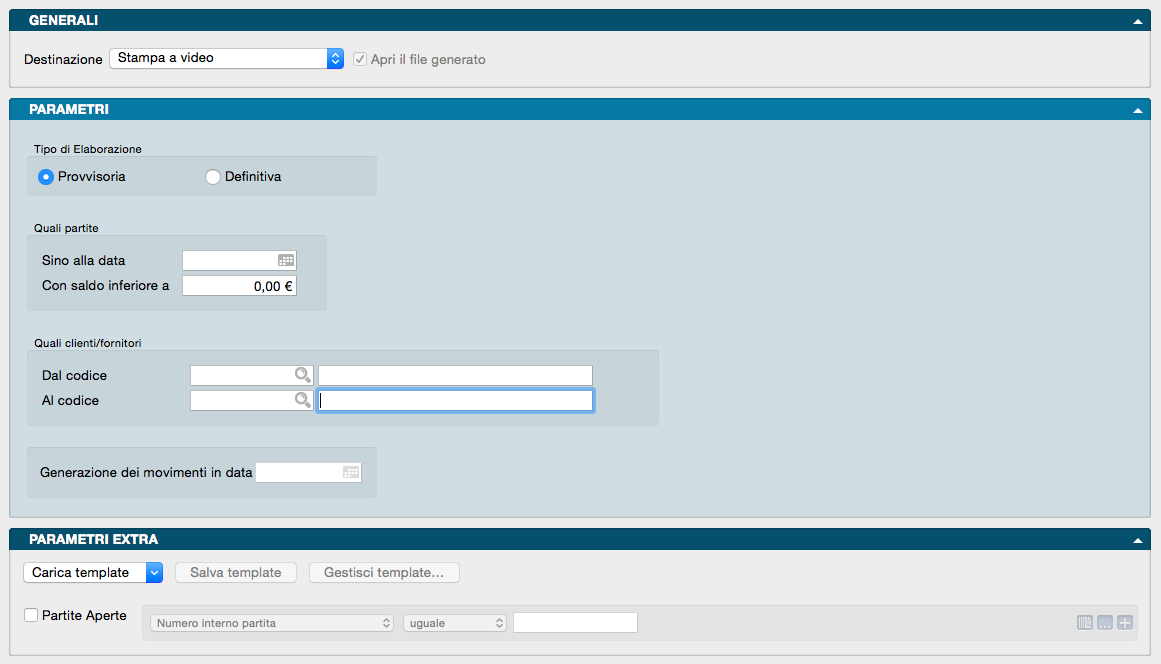Enable the Partite Aperte checkbox
The width and height of the screenshot is (1161, 664).
pos(31,615)
